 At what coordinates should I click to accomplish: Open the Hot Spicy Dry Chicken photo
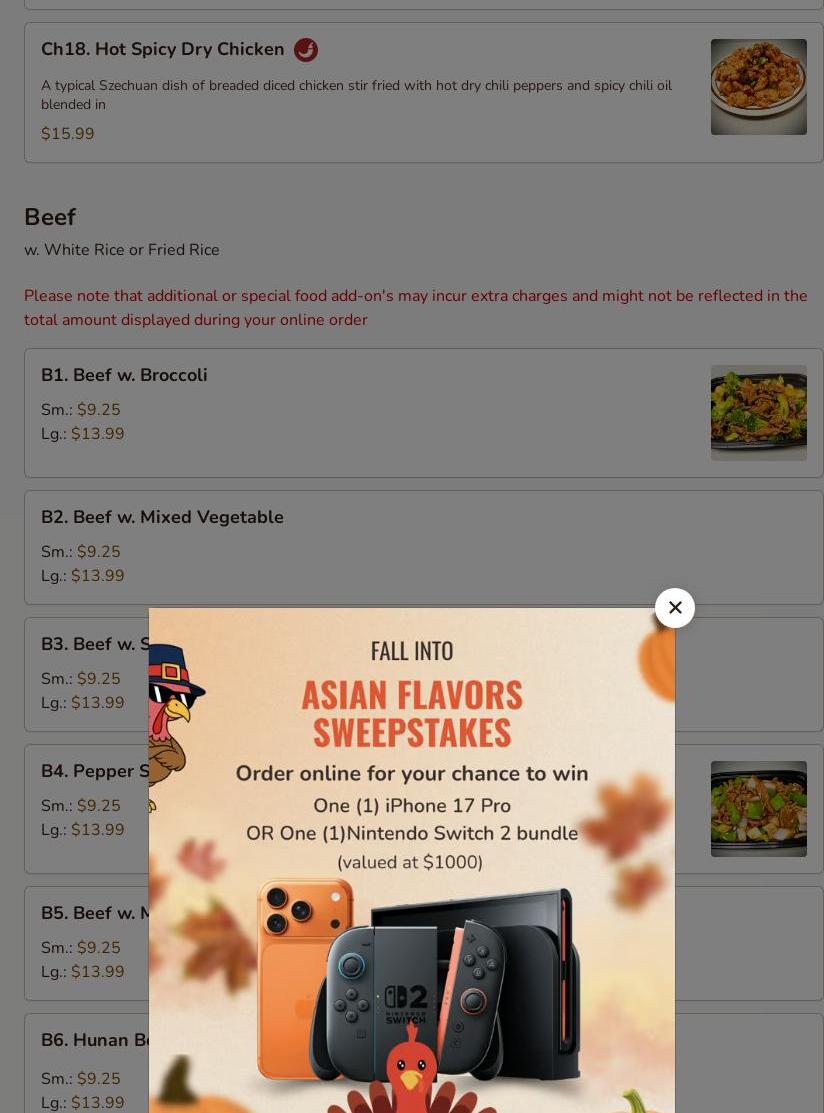759,87
